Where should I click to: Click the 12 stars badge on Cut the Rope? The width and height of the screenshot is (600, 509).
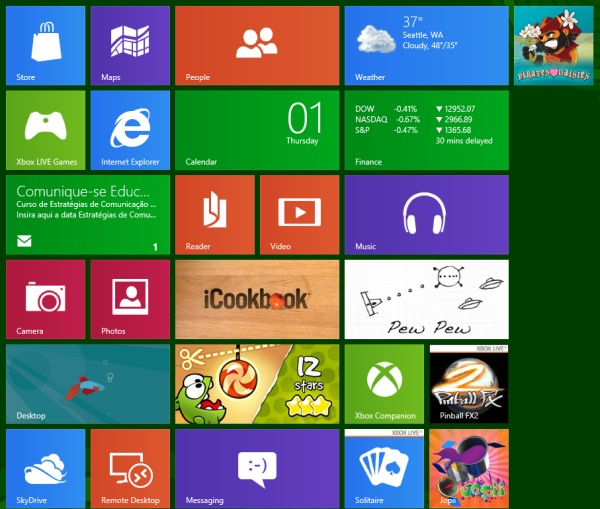click(x=309, y=386)
